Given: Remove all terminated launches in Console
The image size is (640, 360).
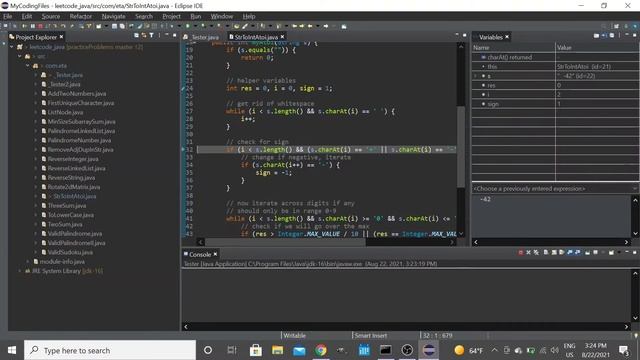Looking at the screenshot, I should (x=536, y=253).
